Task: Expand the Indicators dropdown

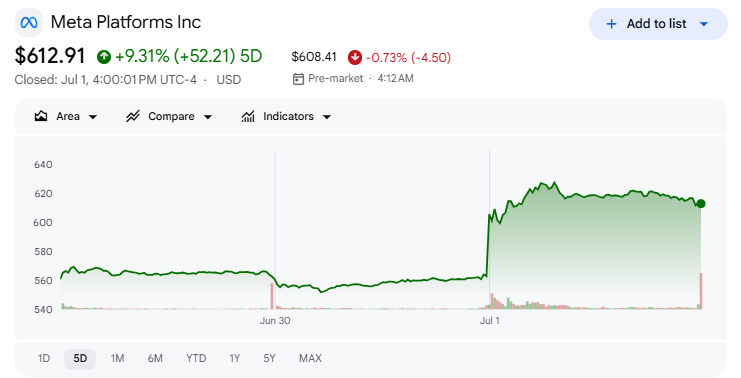Action: pyautogui.click(x=286, y=116)
